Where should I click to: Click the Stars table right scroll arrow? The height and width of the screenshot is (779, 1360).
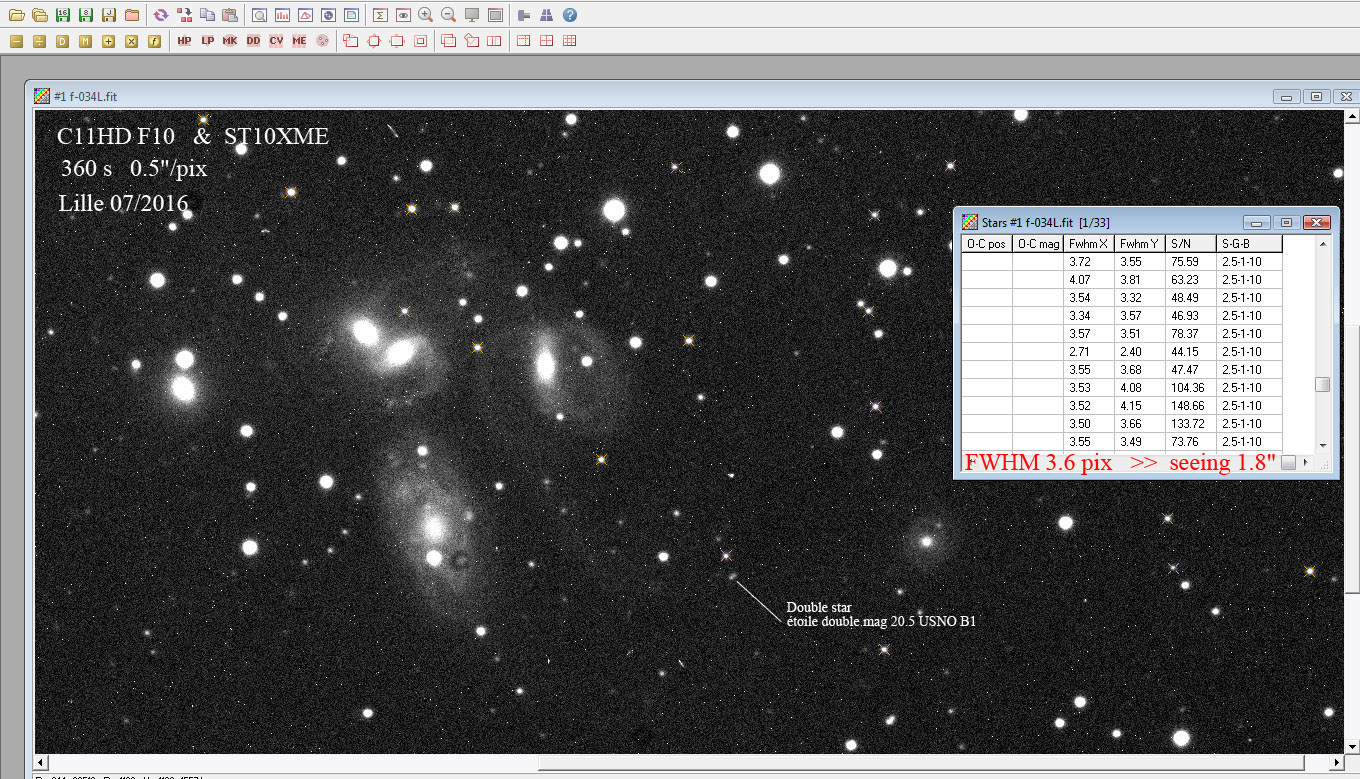tap(1305, 462)
